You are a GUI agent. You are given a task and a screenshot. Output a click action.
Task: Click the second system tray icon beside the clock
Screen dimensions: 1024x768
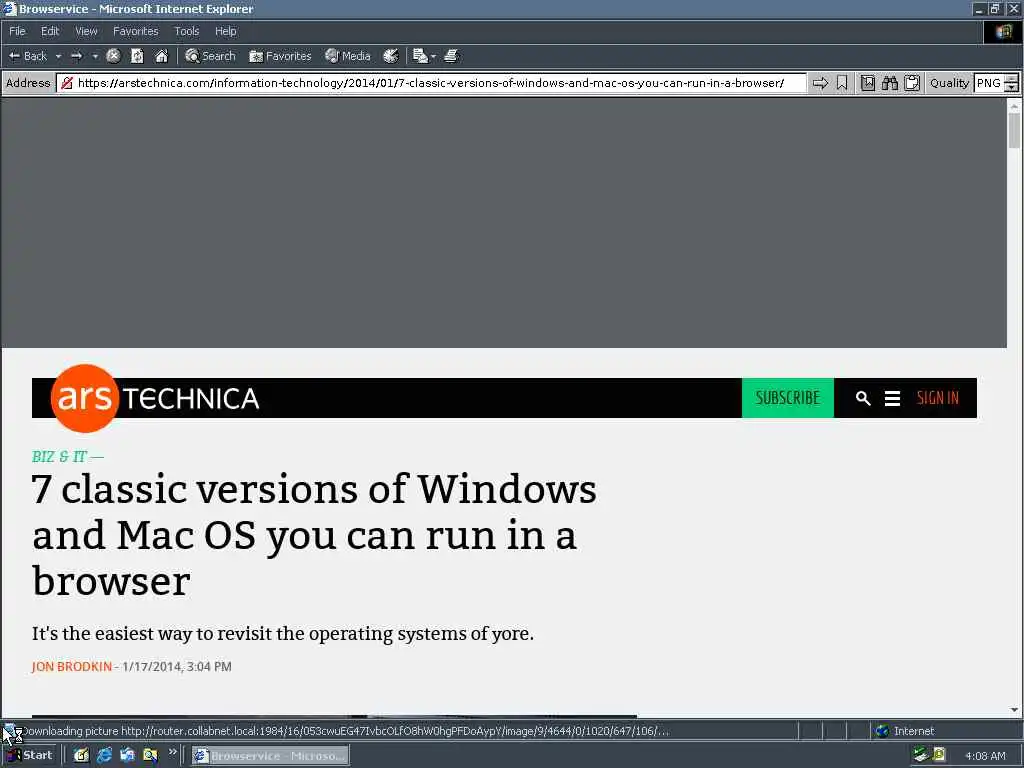938,755
